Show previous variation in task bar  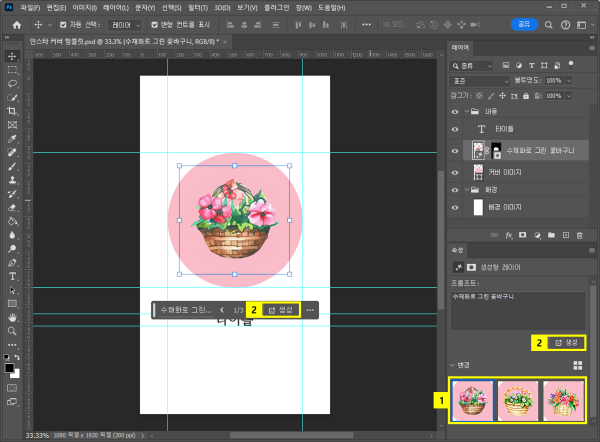click(222, 310)
